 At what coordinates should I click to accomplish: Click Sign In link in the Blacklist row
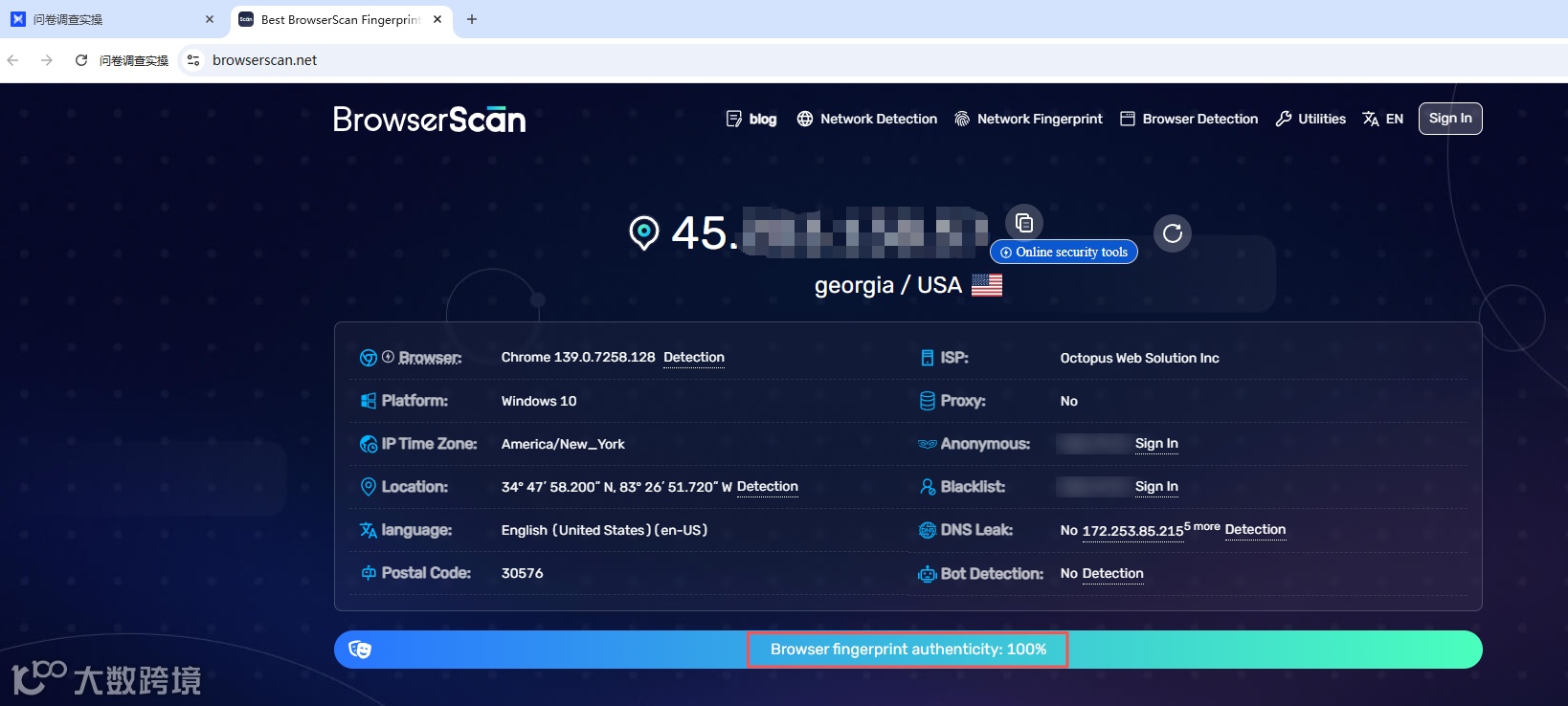(1156, 487)
